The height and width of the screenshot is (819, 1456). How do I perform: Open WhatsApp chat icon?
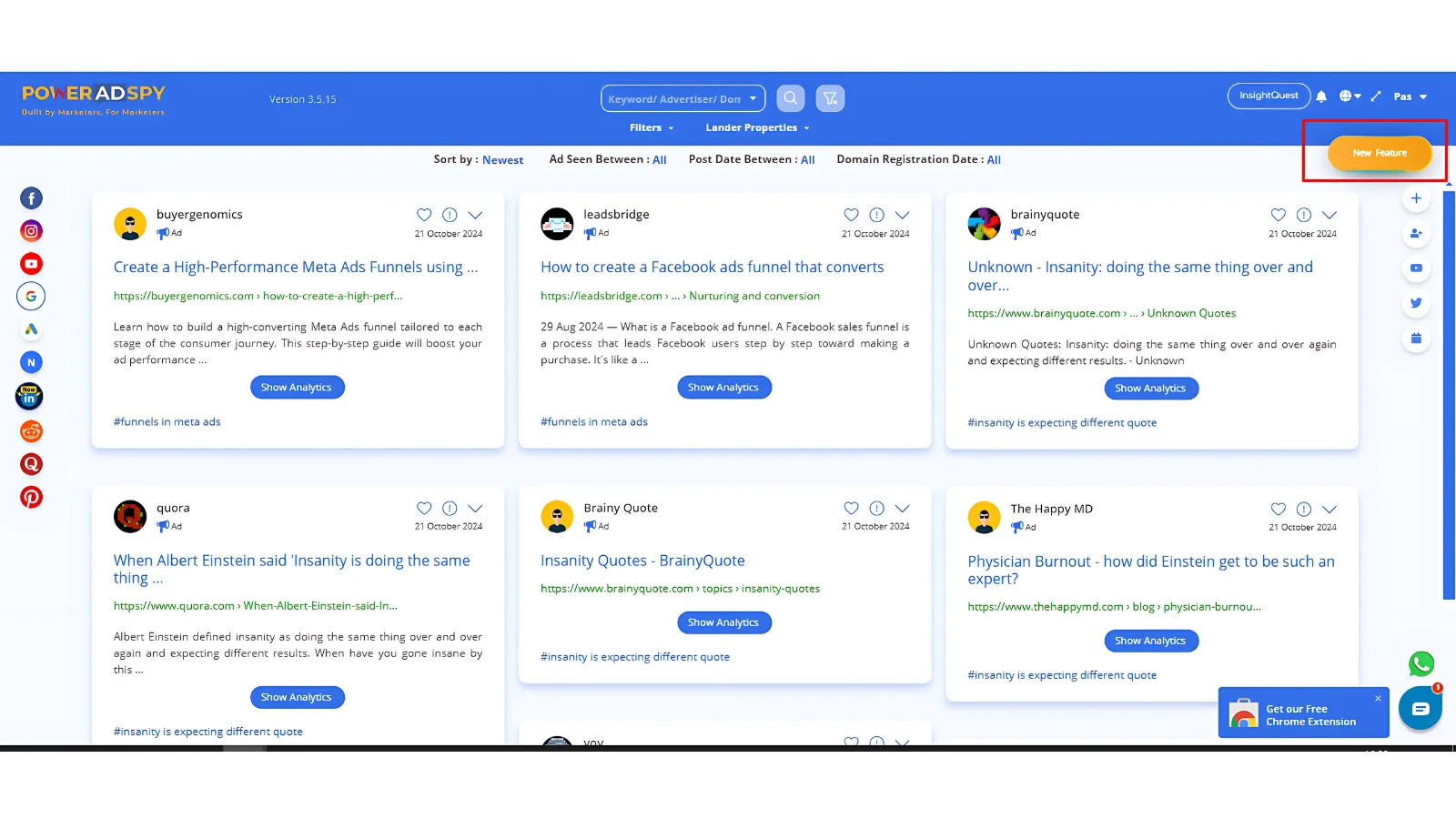(x=1421, y=664)
